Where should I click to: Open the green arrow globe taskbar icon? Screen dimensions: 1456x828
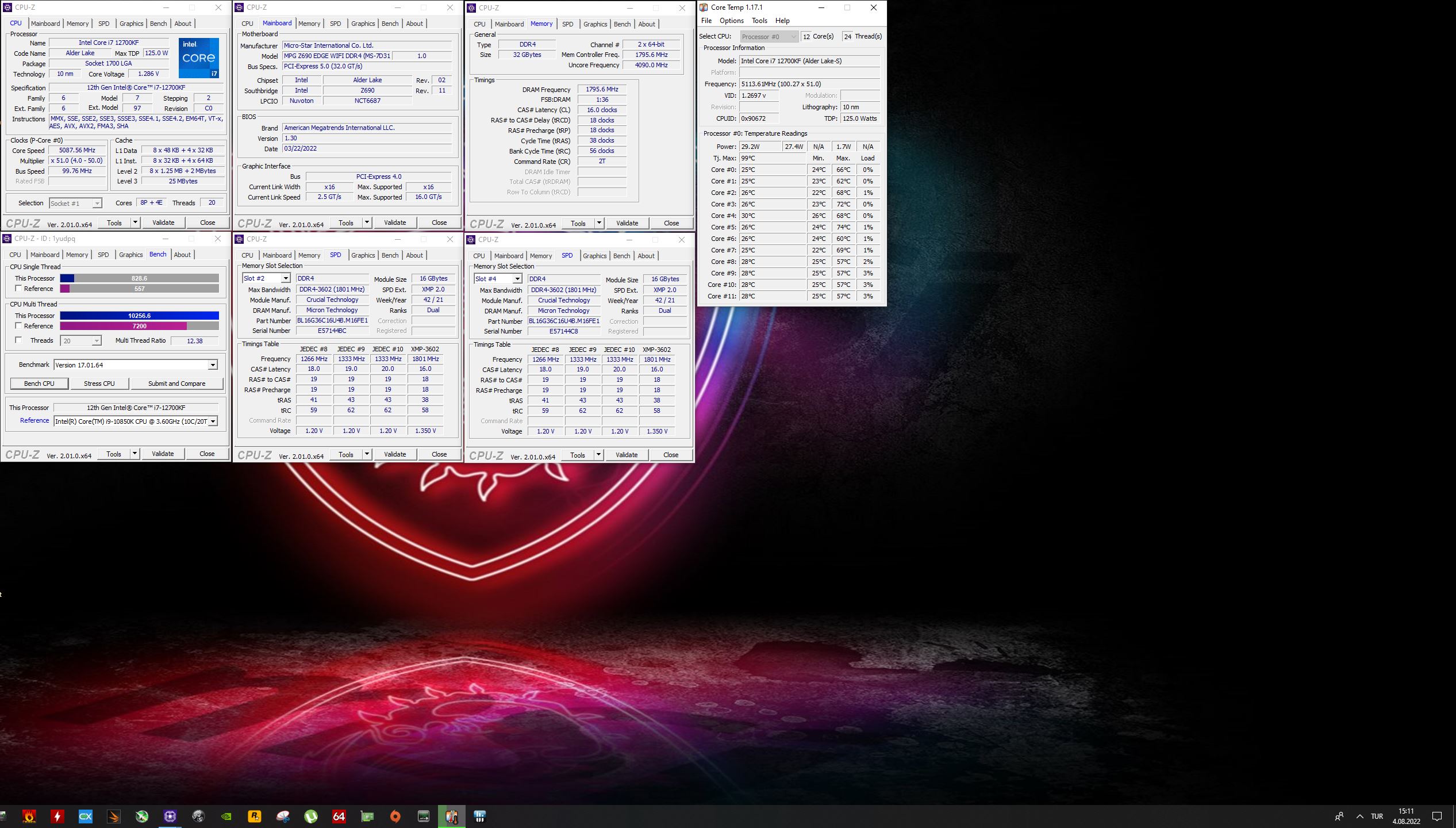pyautogui.click(x=142, y=816)
